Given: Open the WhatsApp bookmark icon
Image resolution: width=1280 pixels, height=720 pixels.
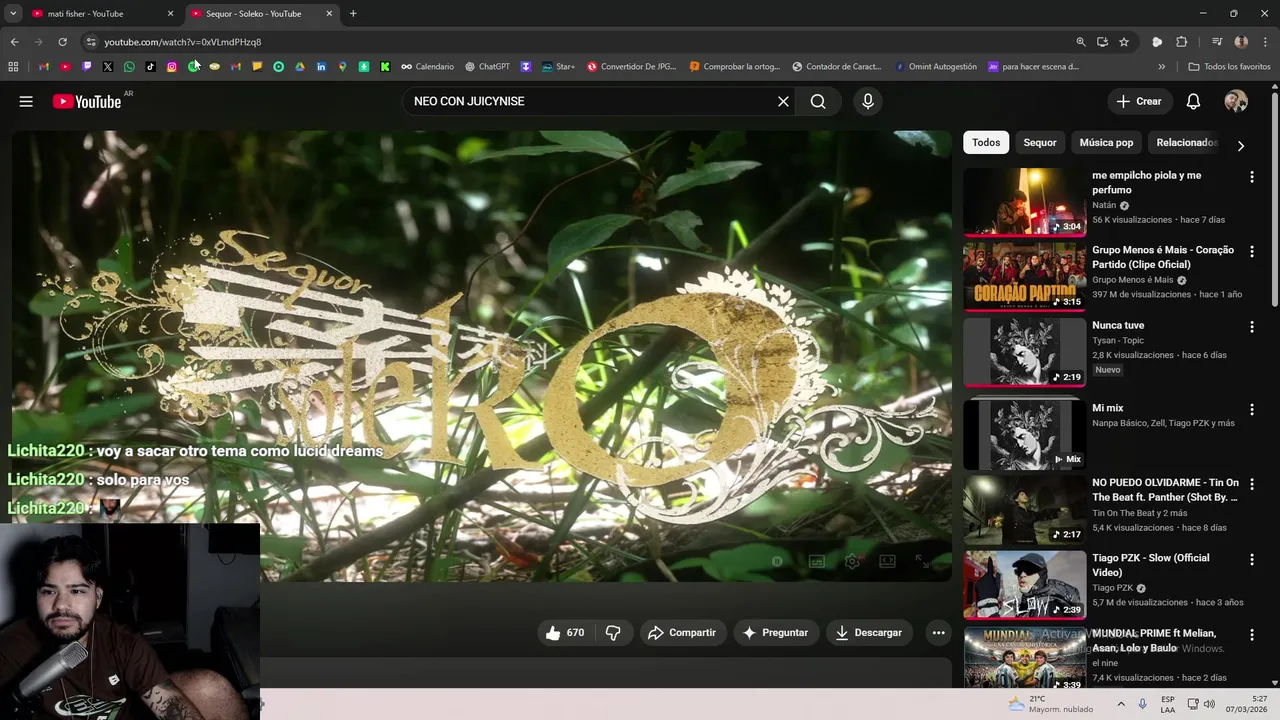Looking at the screenshot, I should pyautogui.click(x=129, y=67).
